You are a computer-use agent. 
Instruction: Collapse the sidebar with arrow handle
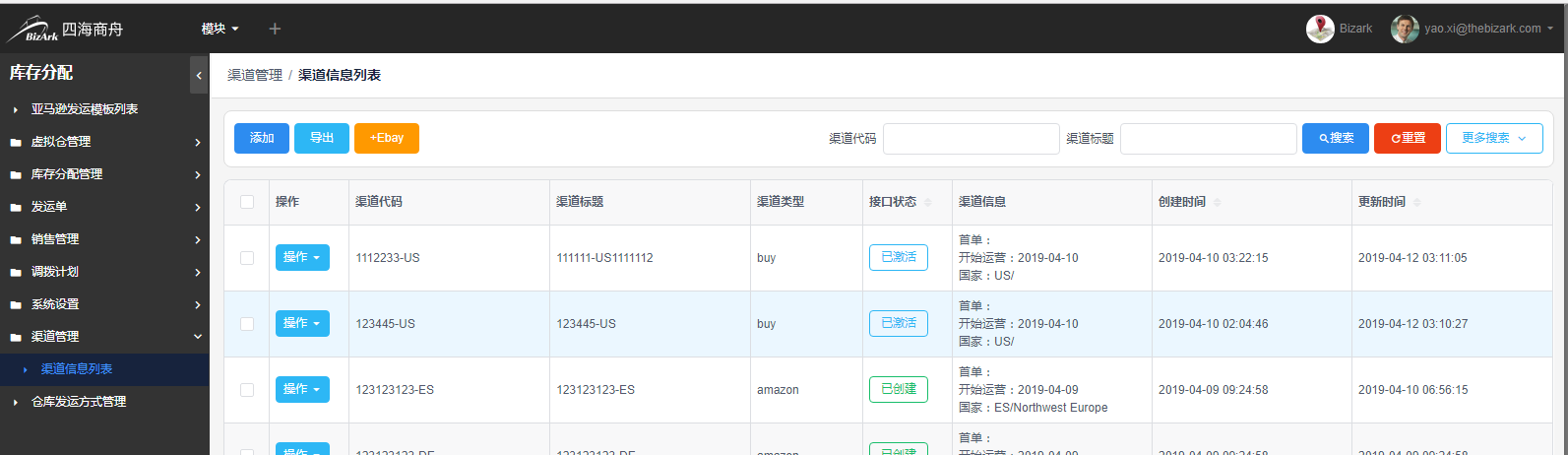(x=199, y=75)
